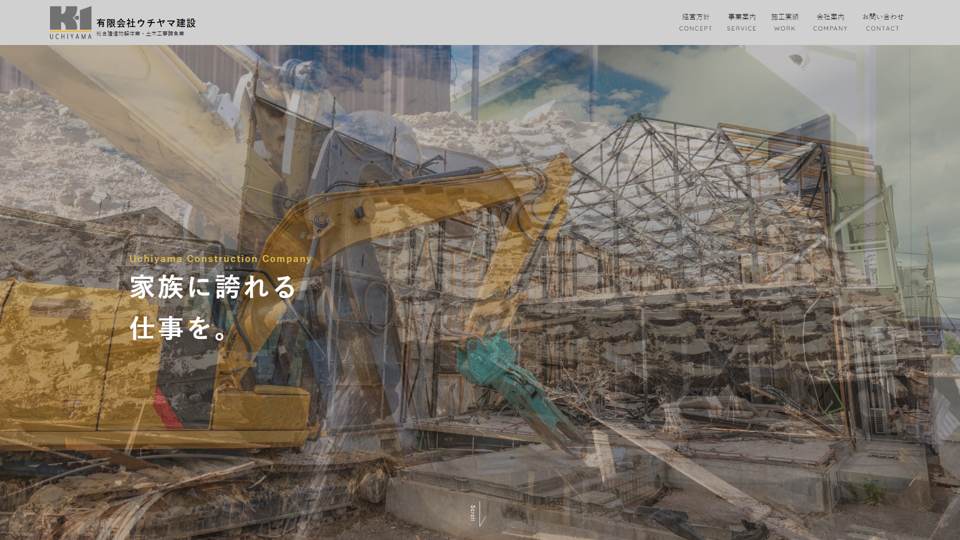
Task: Open the 有限会社ウチヤマ建設 home link
Action: (x=146, y=22)
